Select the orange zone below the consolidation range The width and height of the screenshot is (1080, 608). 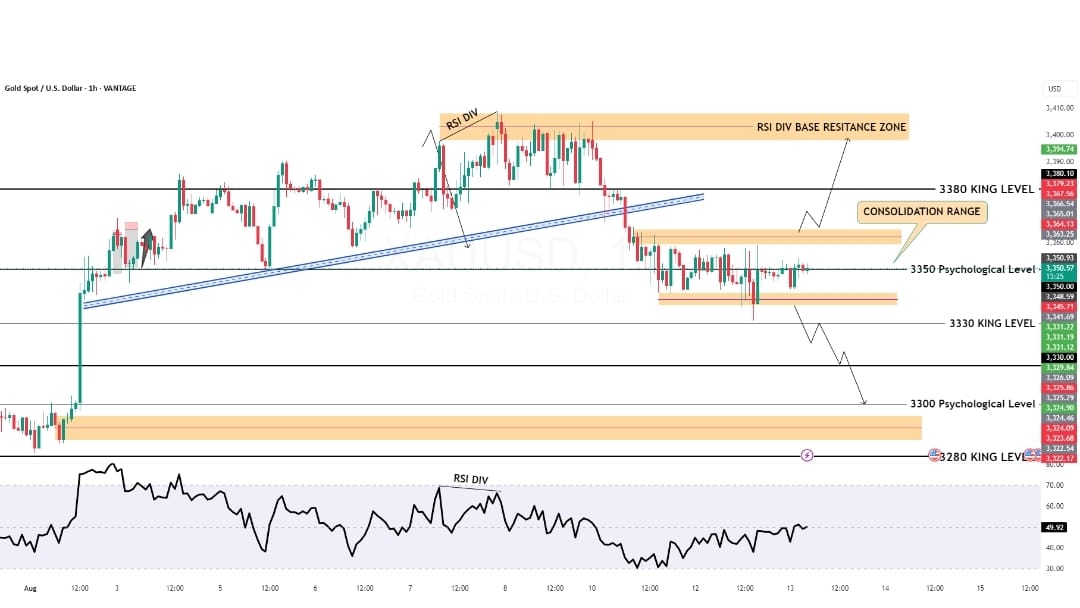coord(778,299)
